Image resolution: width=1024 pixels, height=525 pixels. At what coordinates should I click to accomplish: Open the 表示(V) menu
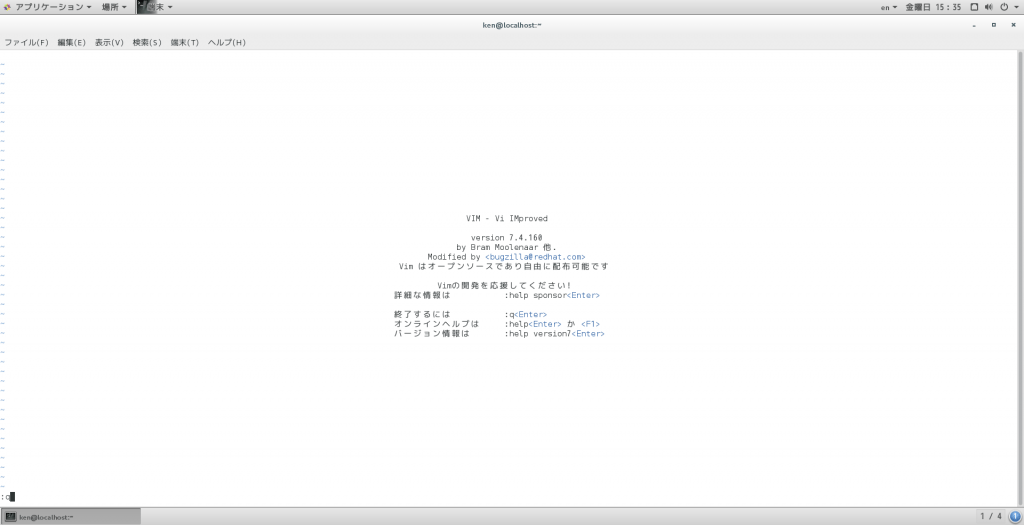[109, 42]
